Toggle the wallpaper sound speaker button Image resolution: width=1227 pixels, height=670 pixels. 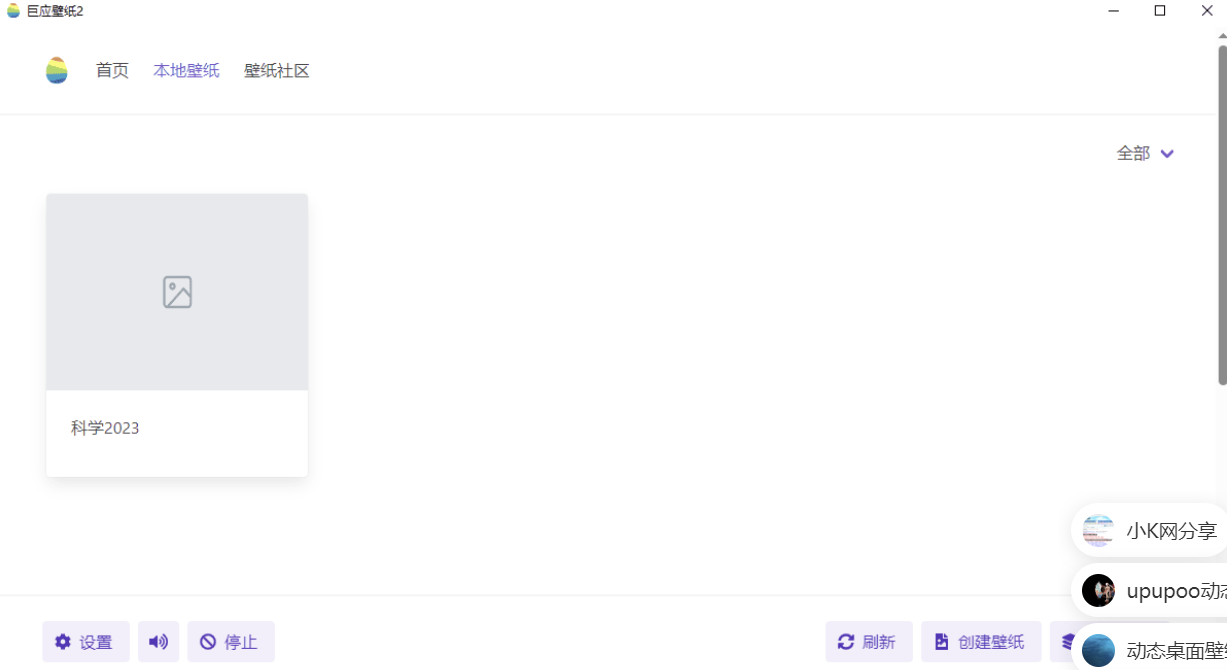pyautogui.click(x=158, y=642)
